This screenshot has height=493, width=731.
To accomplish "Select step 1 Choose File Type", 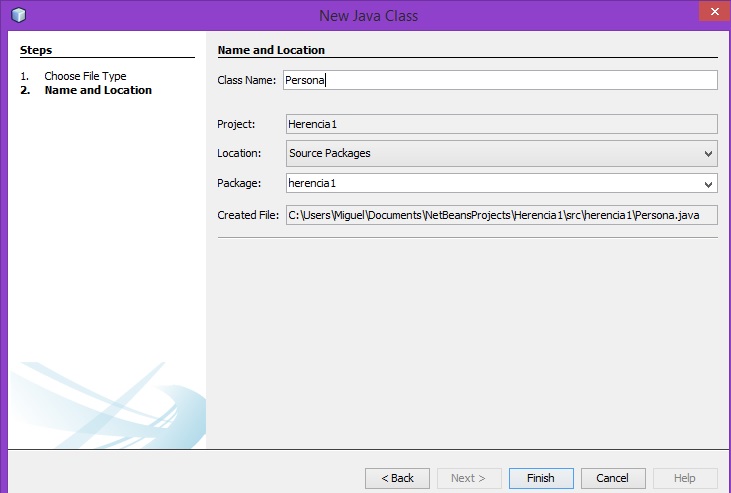I will [x=85, y=76].
